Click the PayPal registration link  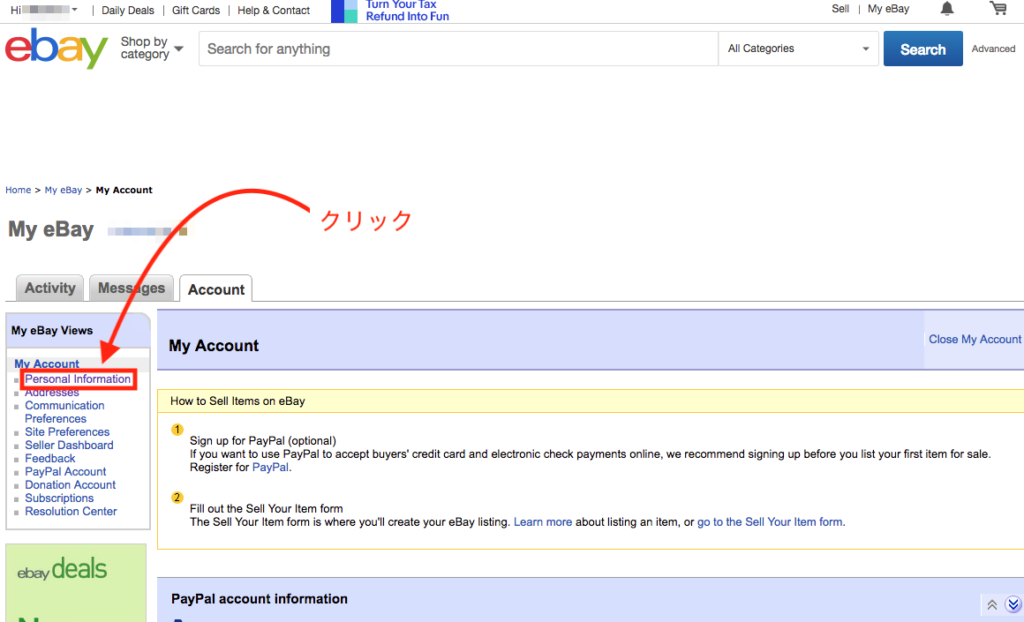click(x=270, y=467)
